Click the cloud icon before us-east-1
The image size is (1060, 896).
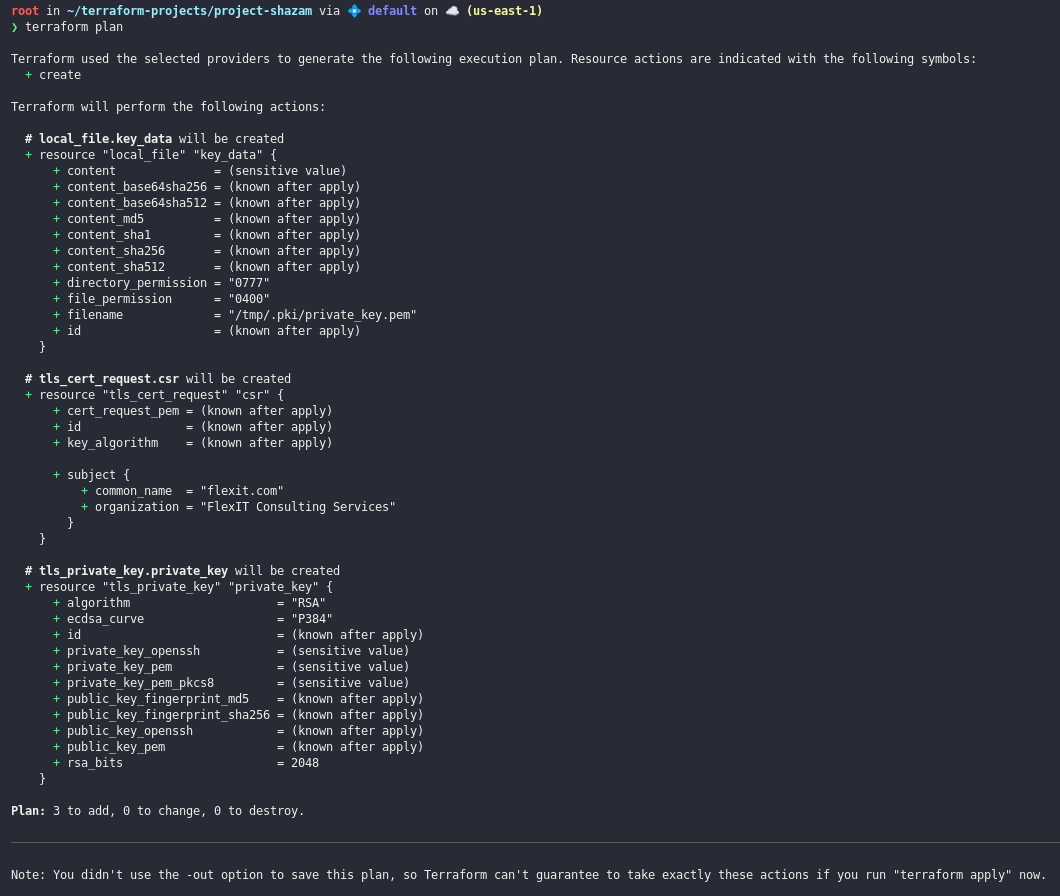pyautogui.click(x=452, y=11)
